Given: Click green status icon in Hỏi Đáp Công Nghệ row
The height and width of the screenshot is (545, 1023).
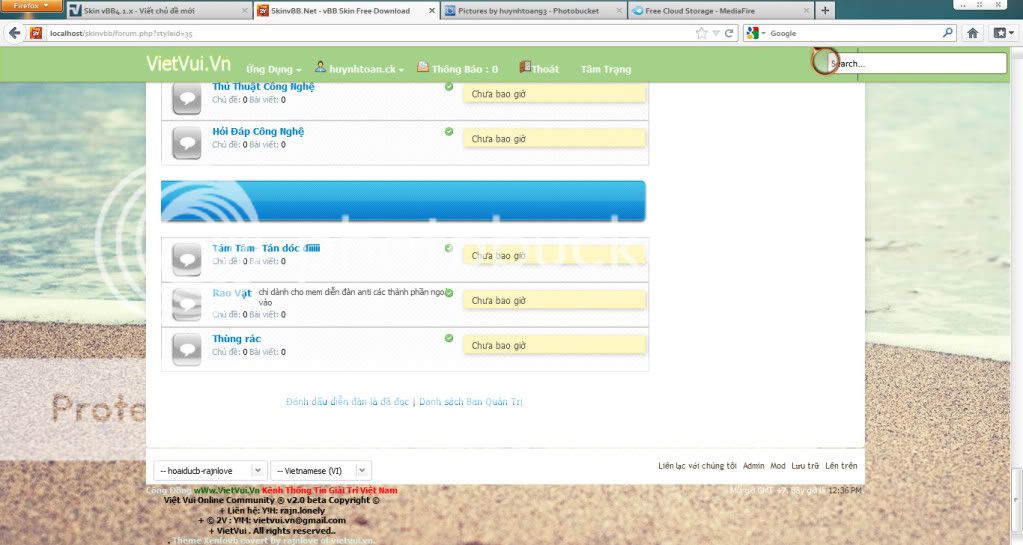Looking at the screenshot, I should pos(449,131).
